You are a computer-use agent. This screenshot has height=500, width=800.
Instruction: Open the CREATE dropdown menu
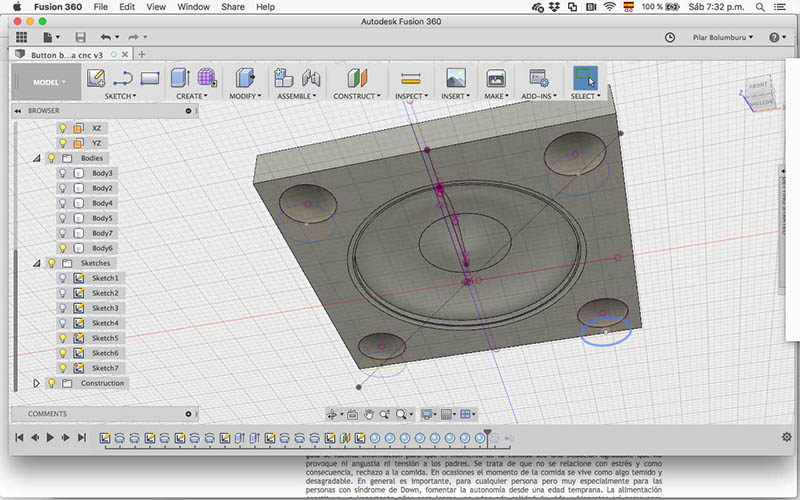[x=192, y=96]
